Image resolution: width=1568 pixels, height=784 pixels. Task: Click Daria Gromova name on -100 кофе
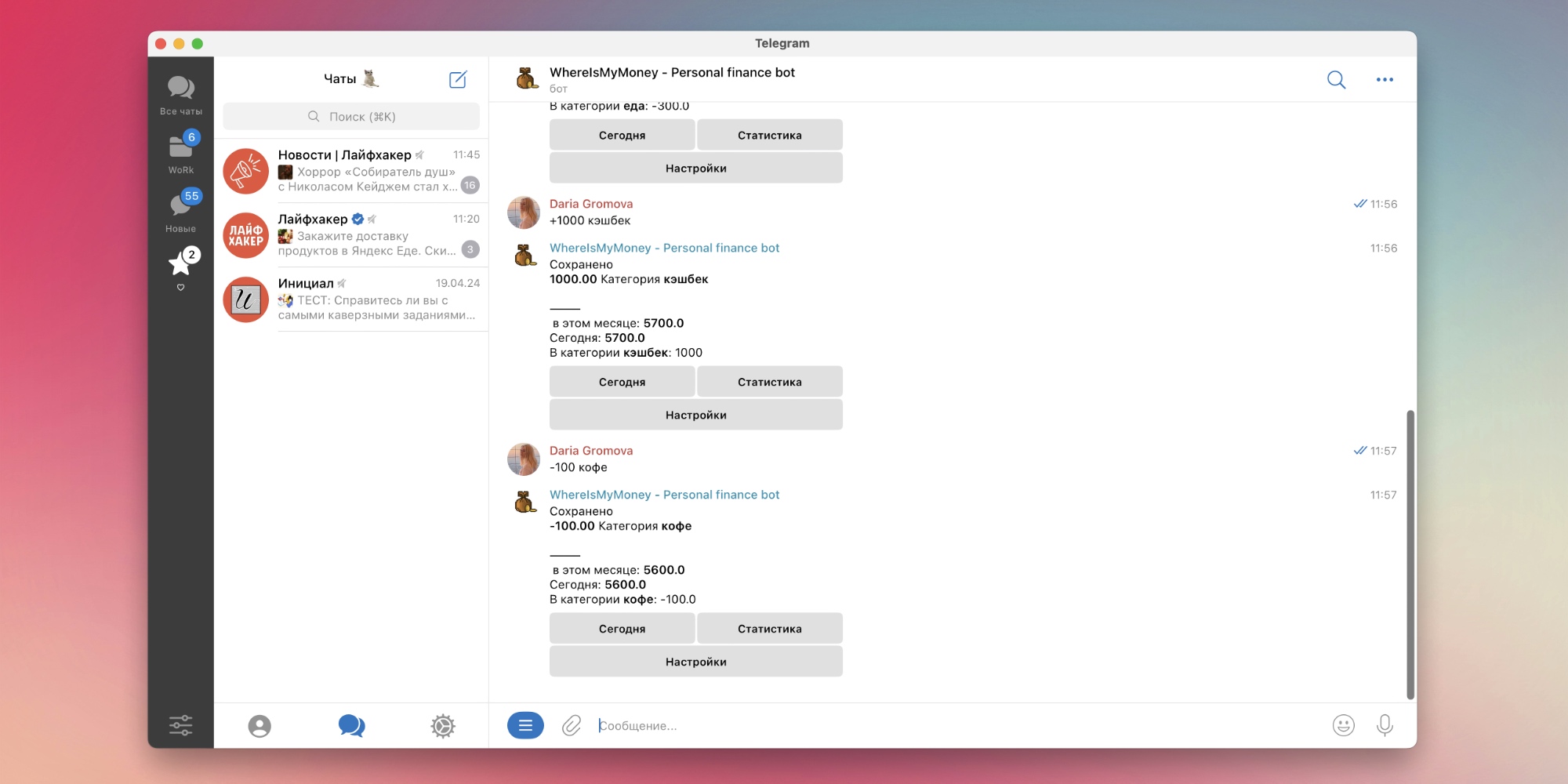pyautogui.click(x=591, y=451)
